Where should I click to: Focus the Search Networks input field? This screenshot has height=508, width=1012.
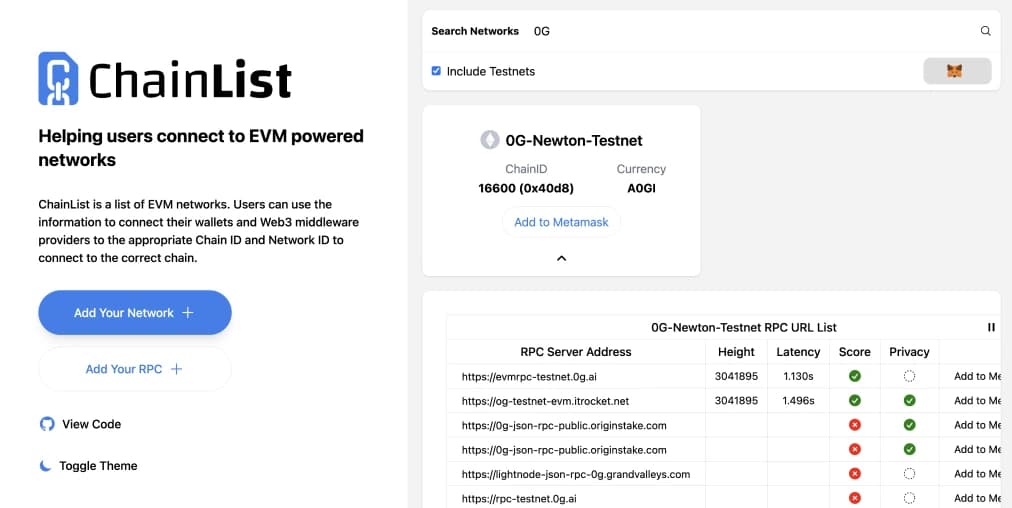(x=752, y=31)
